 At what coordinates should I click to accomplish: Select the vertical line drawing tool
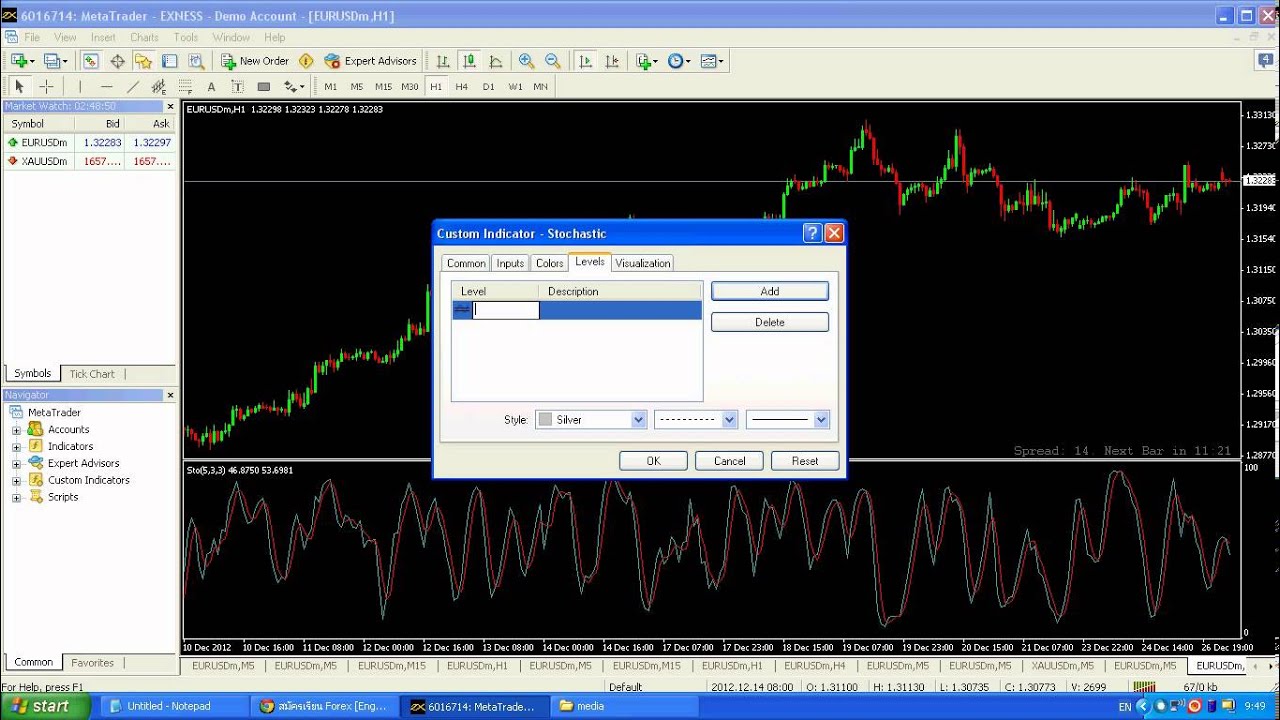pyautogui.click(x=79, y=87)
